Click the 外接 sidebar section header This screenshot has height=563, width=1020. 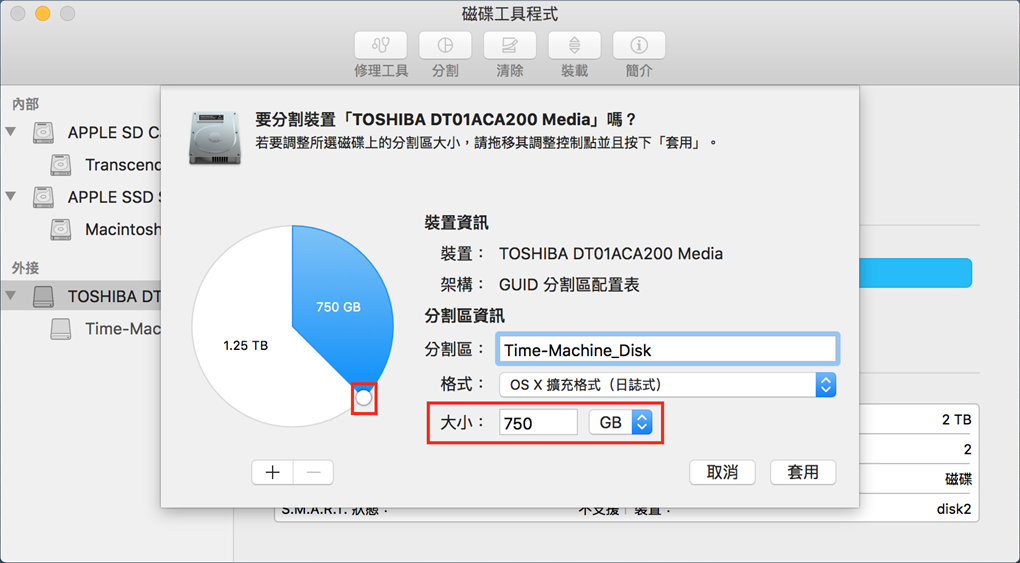(x=25, y=268)
